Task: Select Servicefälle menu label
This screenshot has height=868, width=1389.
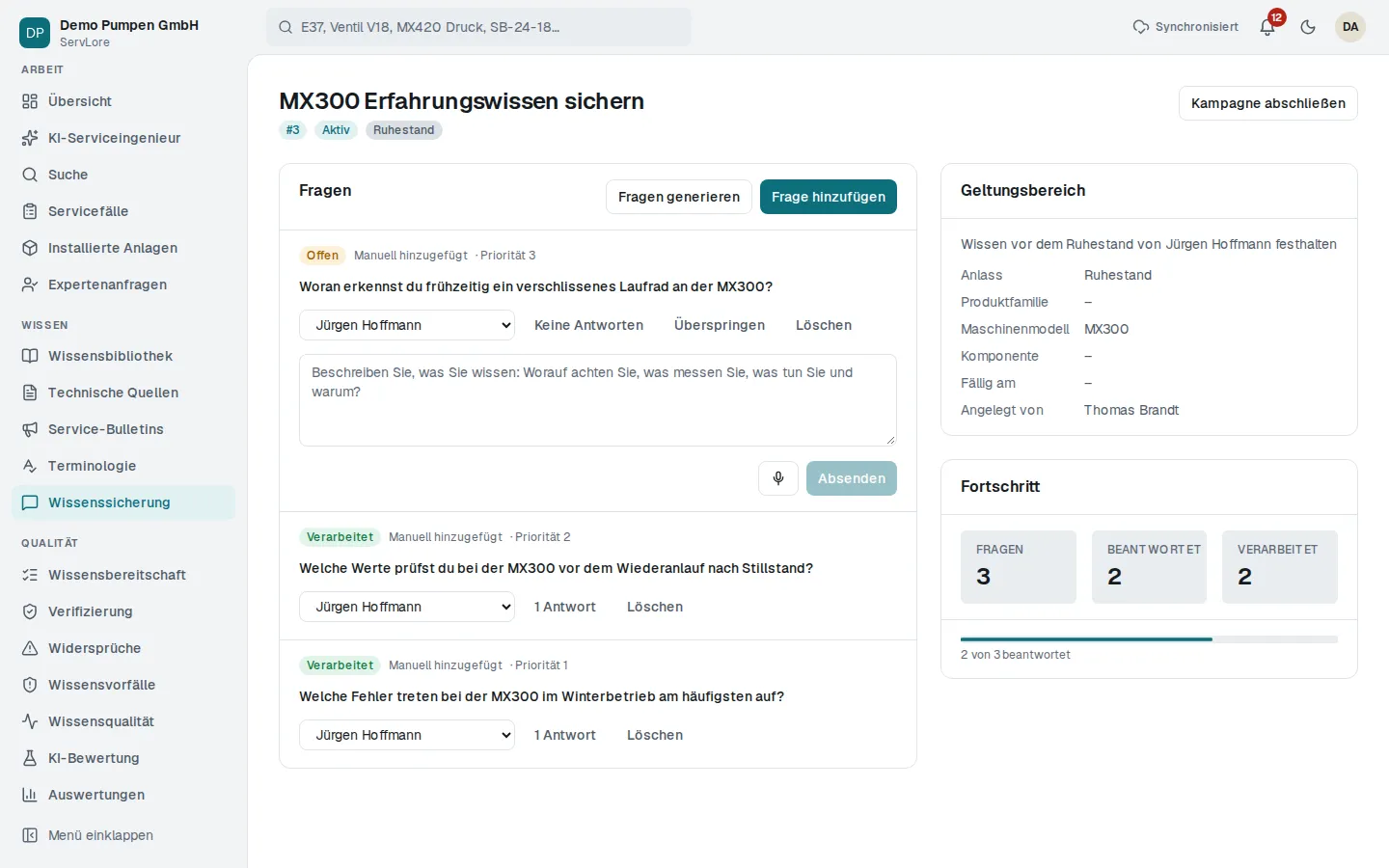Action: click(89, 211)
